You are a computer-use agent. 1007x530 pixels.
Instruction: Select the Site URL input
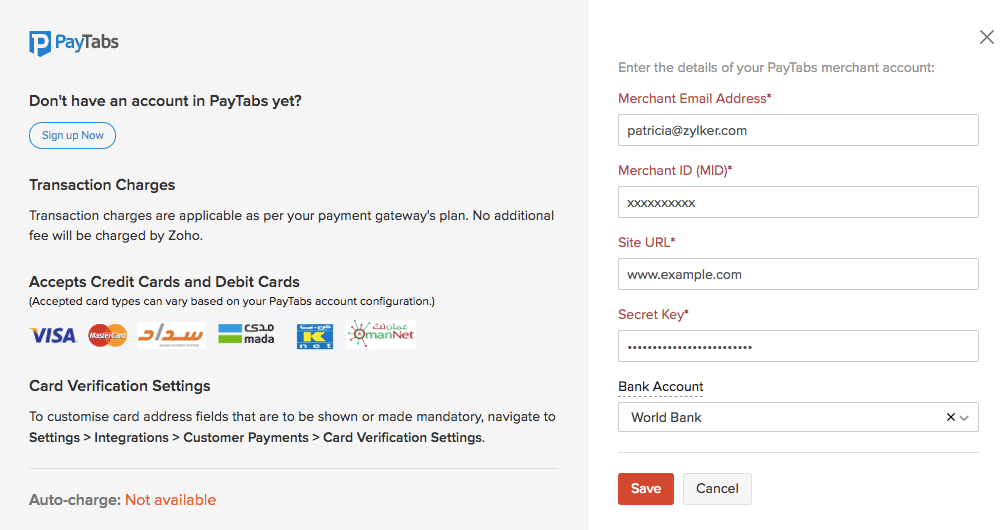(798, 274)
